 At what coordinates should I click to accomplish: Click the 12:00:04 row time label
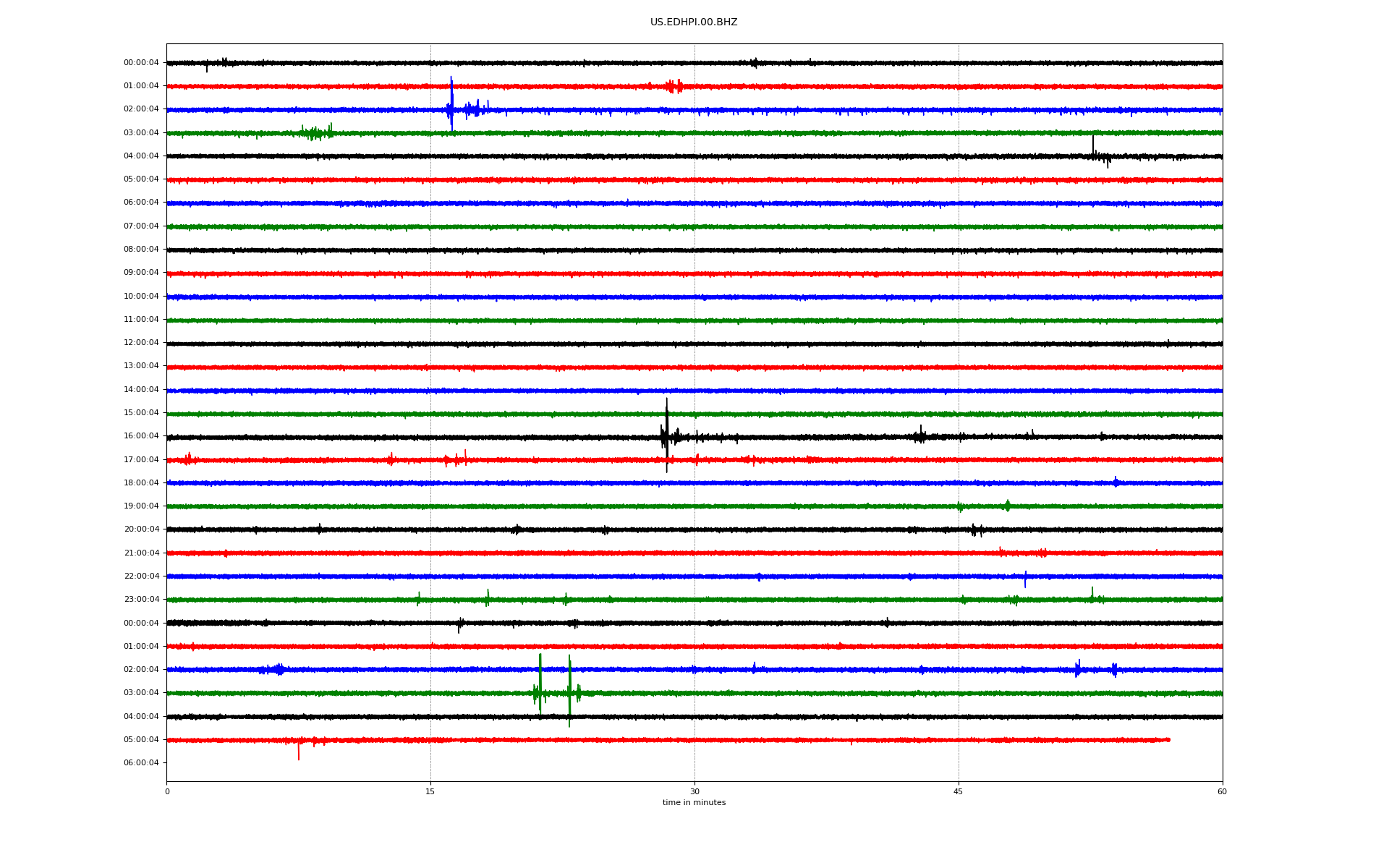141,343
